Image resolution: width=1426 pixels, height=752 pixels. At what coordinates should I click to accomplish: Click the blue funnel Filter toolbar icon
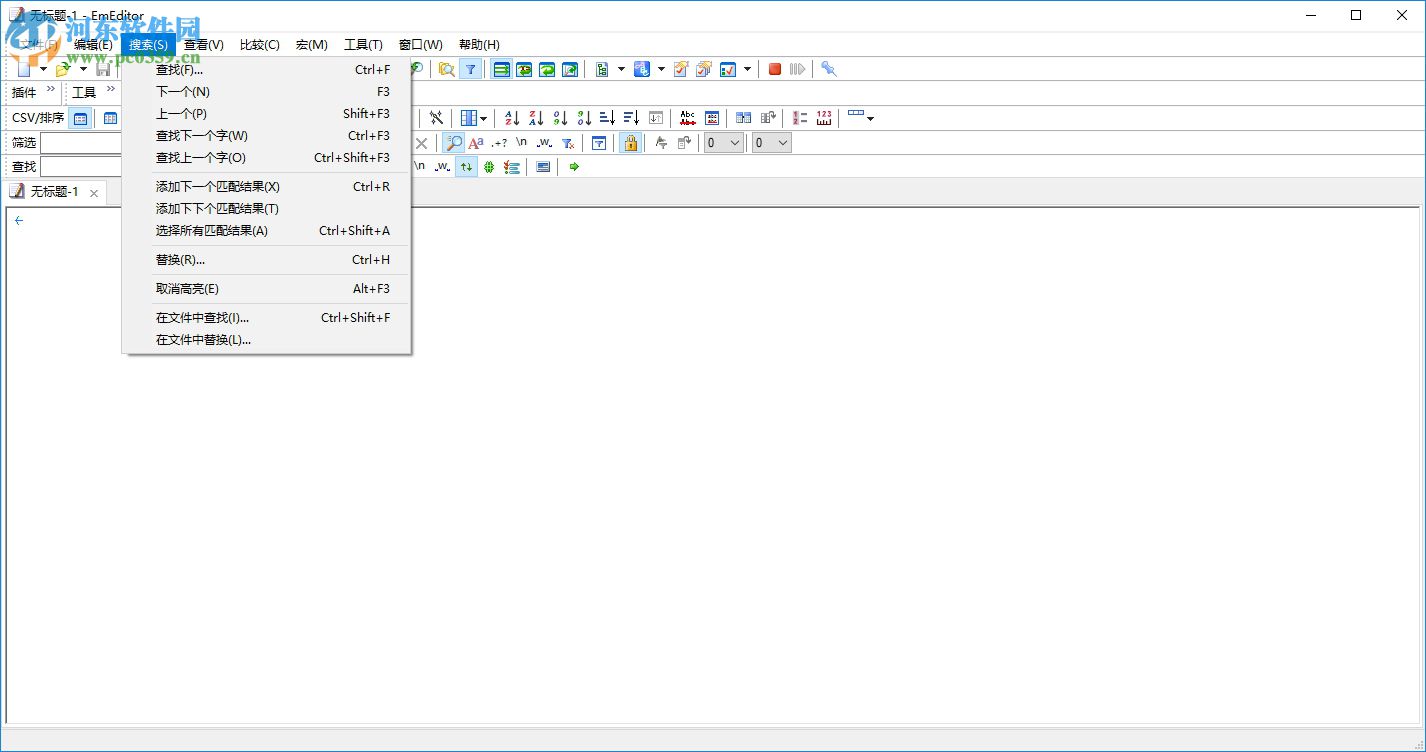(x=470, y=69)
